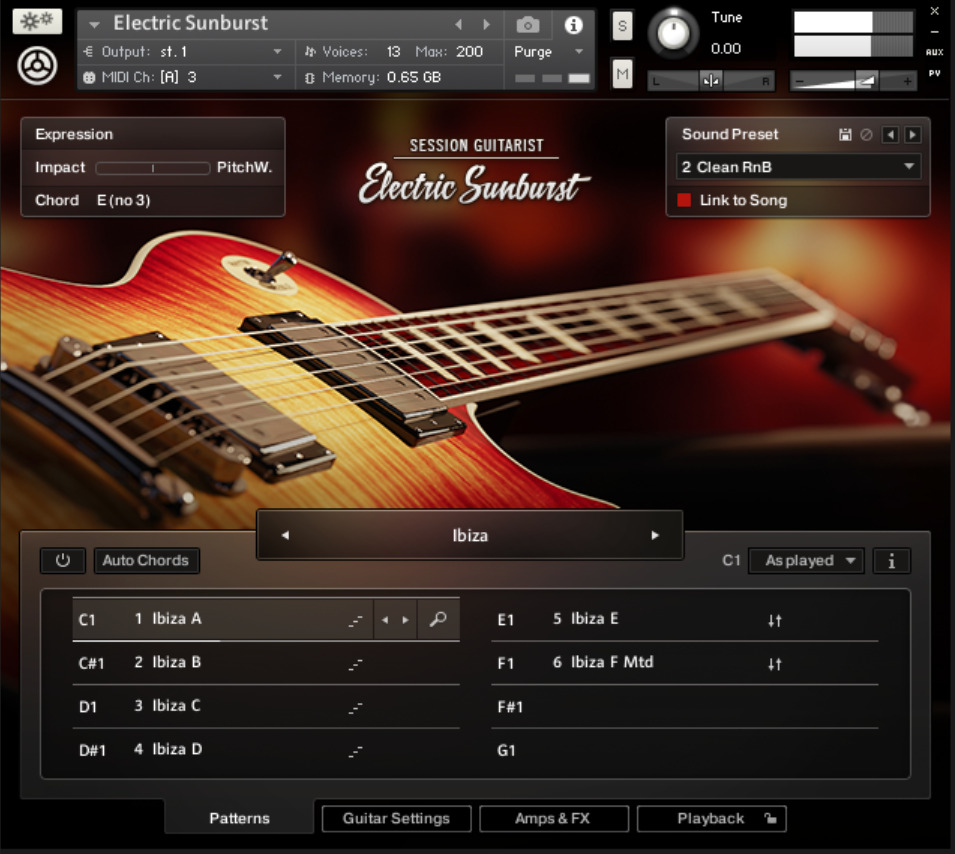
Task: Click the volume plus button
Action: 907,80
